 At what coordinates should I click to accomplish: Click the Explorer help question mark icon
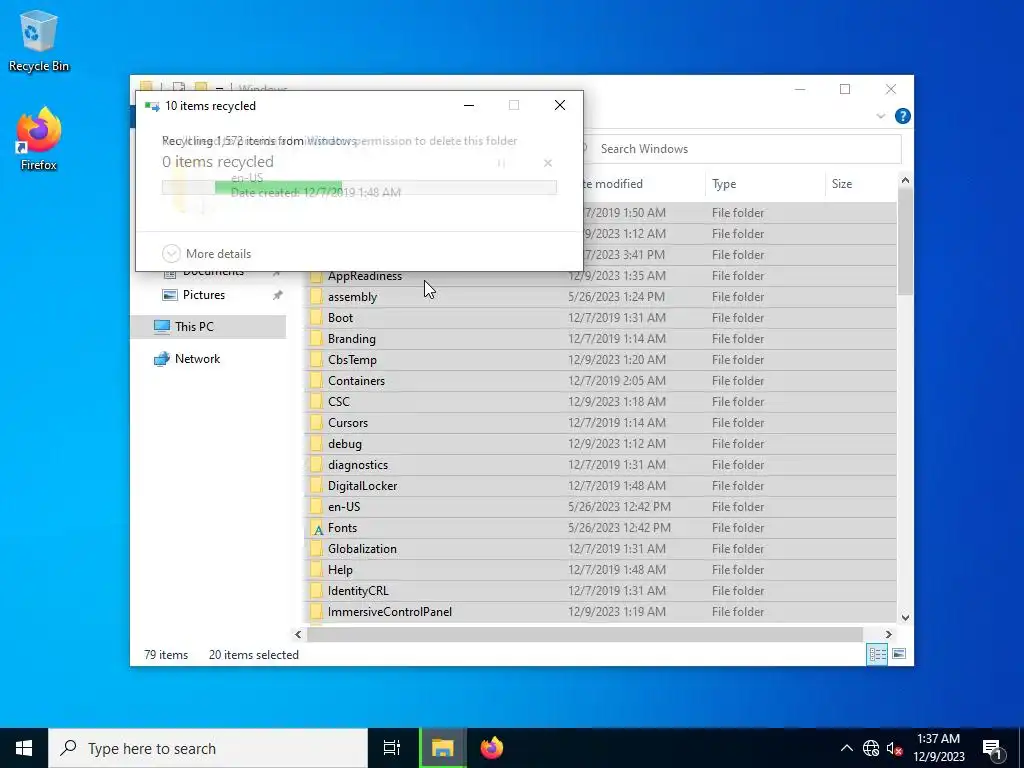click(903, 116)
